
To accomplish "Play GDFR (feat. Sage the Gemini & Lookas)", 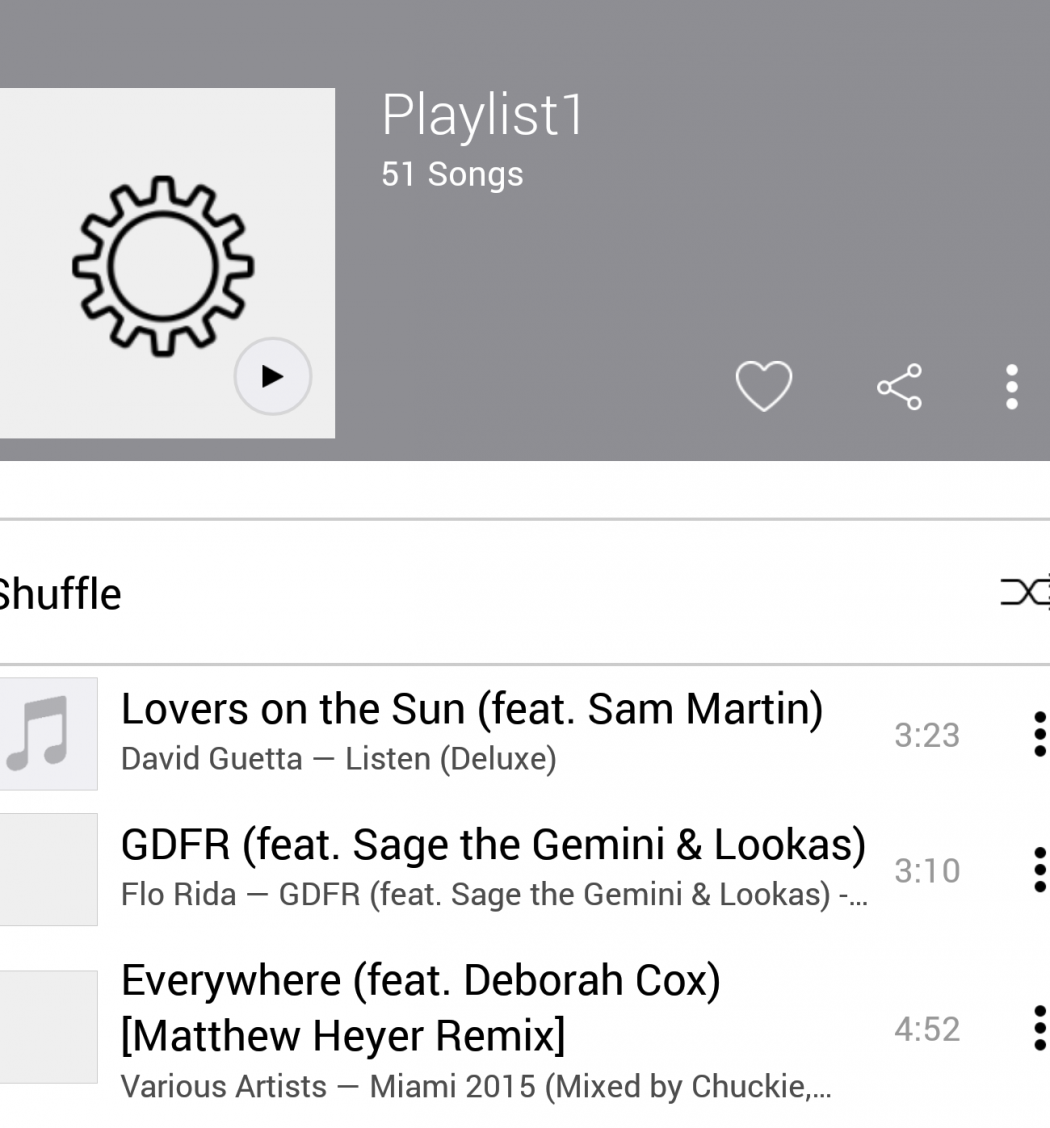I will point(493,845).
